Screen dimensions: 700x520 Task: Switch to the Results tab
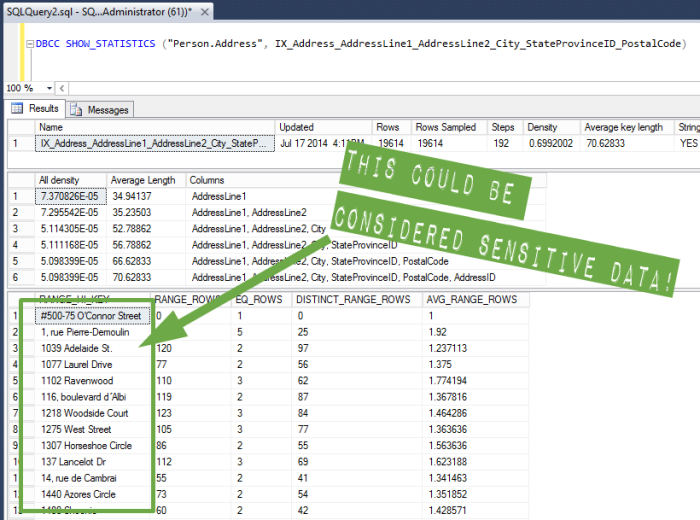point(35,108)
